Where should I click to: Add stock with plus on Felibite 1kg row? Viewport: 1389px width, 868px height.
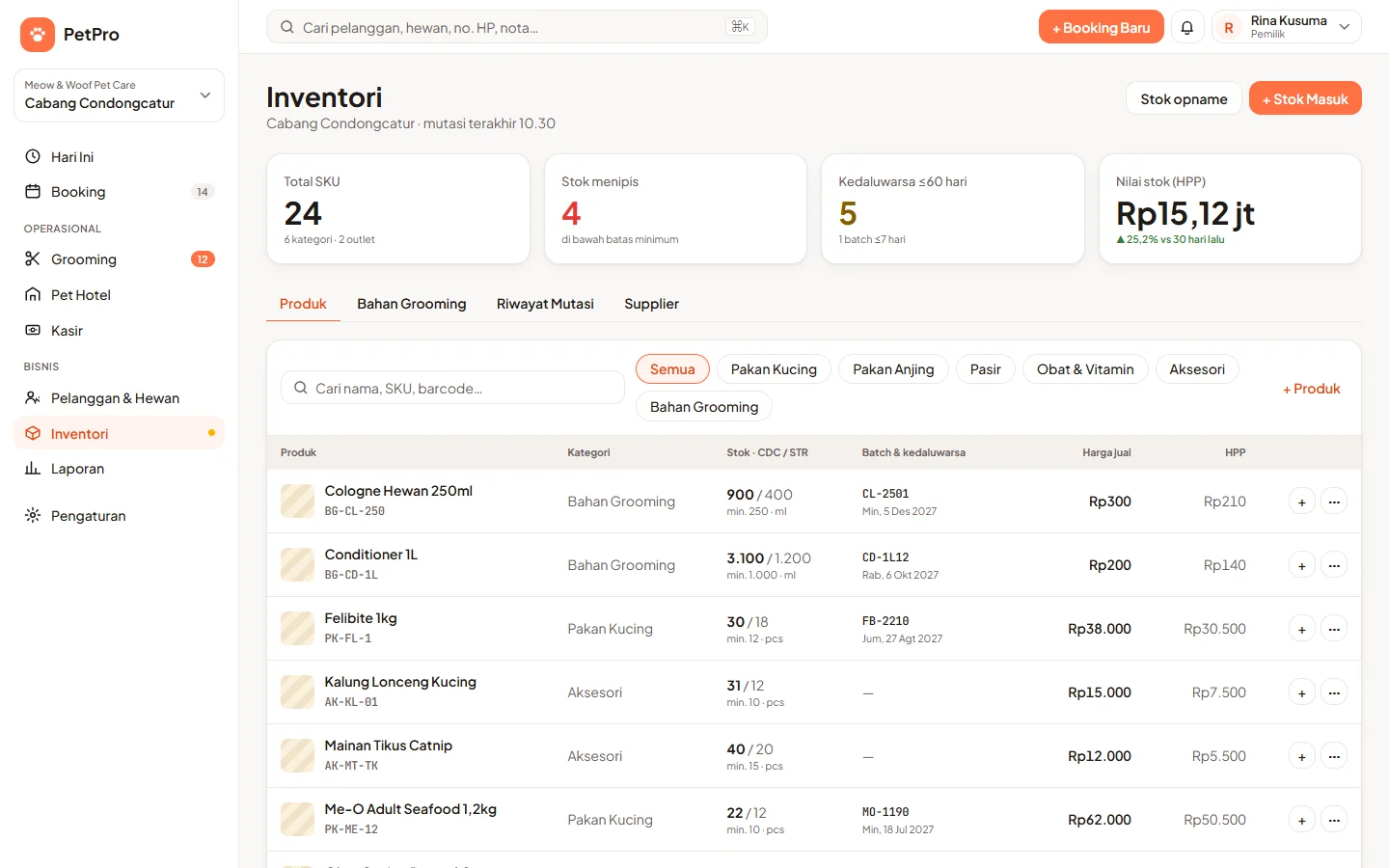pyautogui.click(x=1302, y=629)
